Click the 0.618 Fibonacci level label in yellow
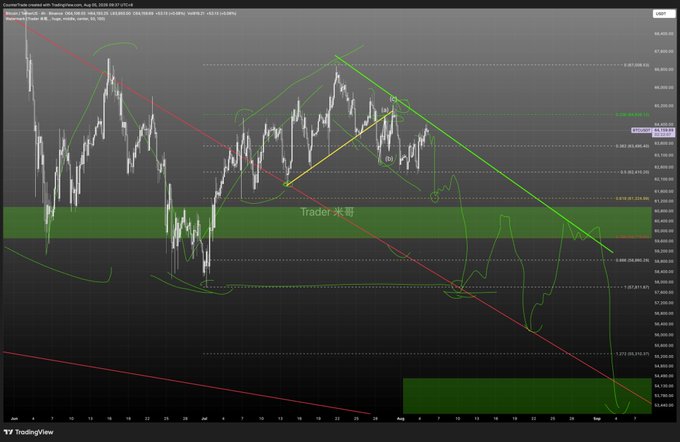Viewport: 680px width, 442px height. [x=632, y=198]
